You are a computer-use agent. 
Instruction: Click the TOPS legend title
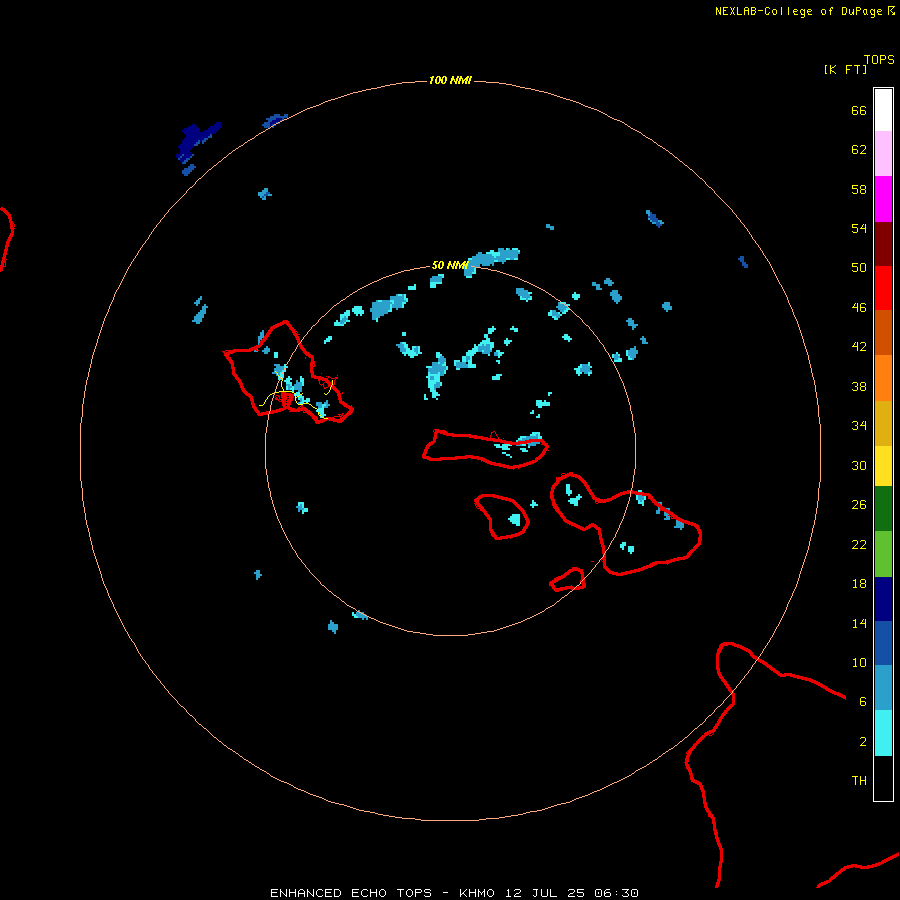click(x=879, y=60)
